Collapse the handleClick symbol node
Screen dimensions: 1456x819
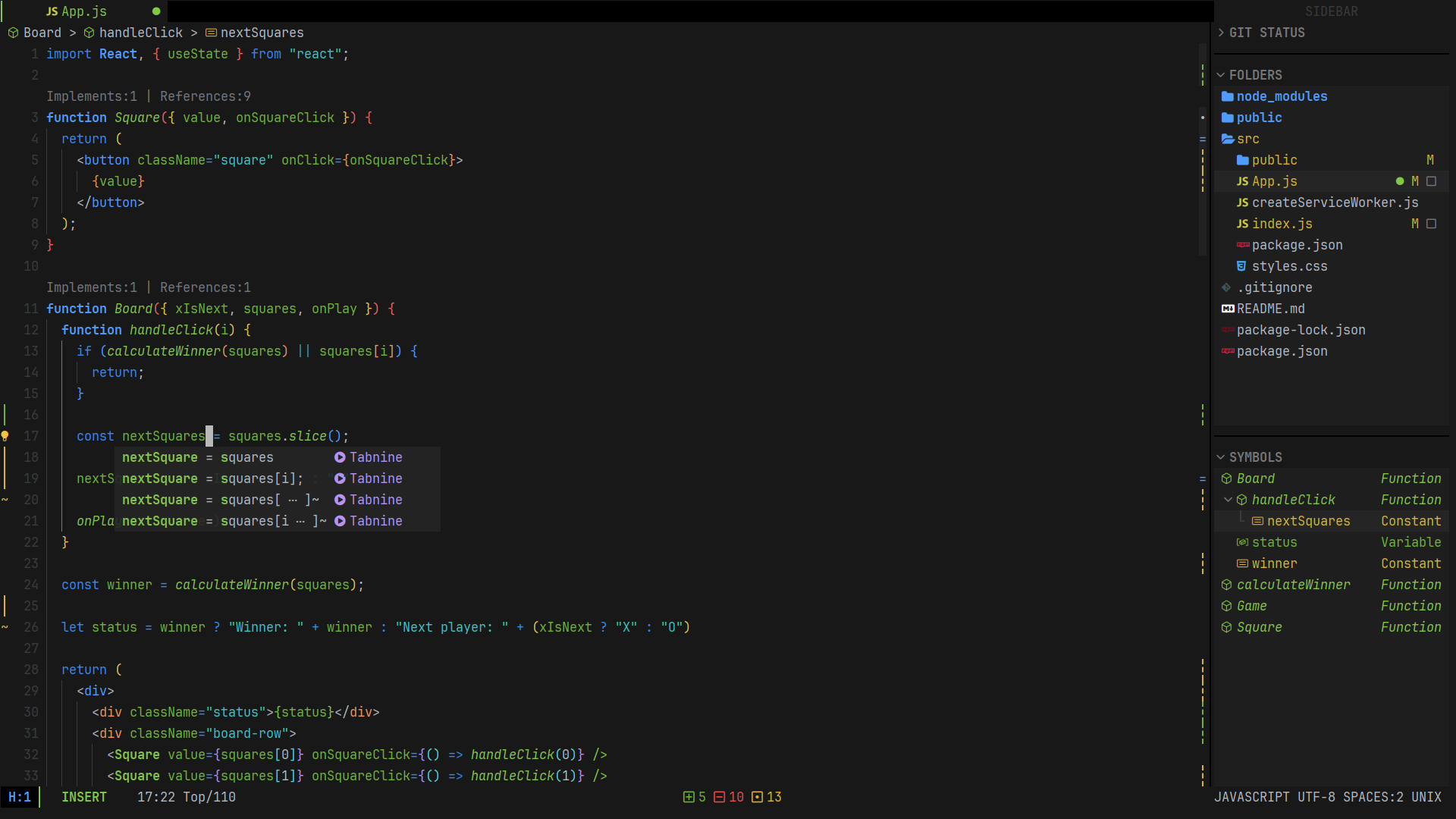pos(1228,500)
